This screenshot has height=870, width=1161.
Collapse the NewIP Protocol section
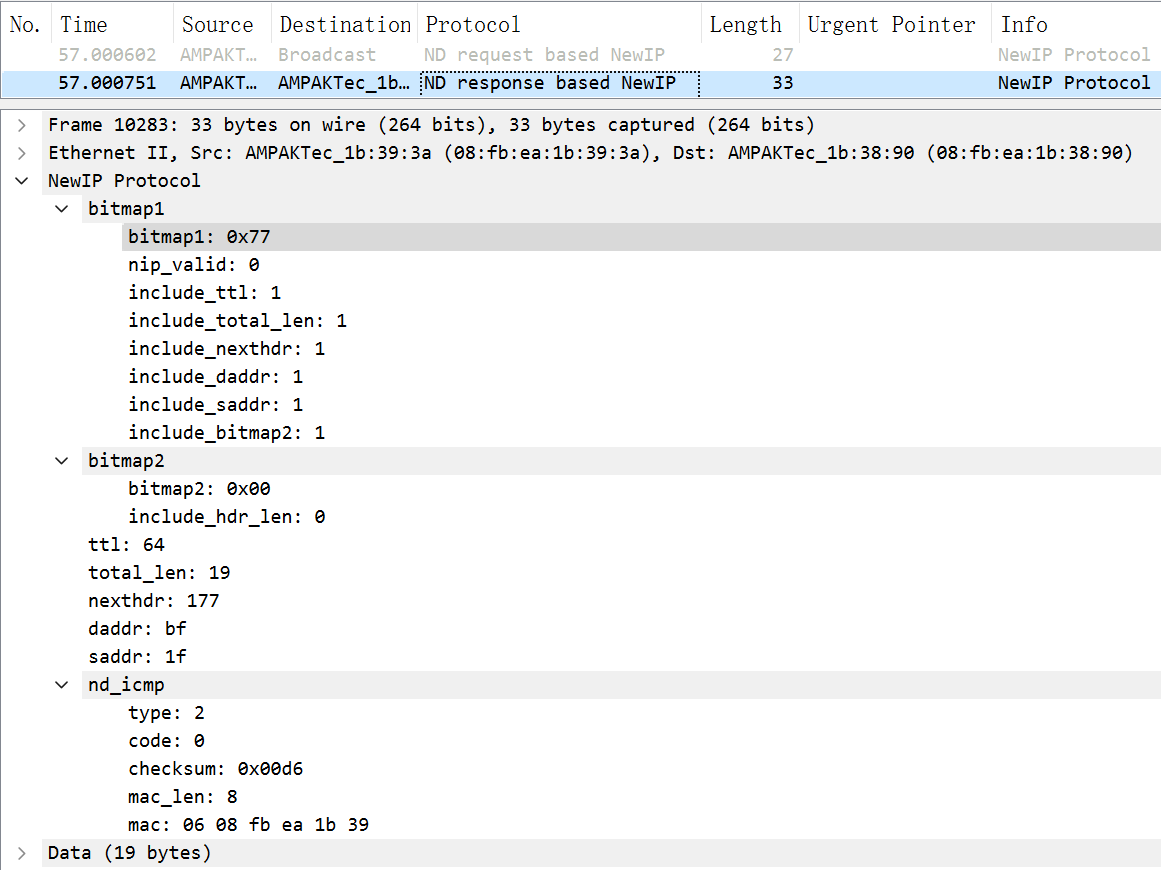tap(22, 181)
